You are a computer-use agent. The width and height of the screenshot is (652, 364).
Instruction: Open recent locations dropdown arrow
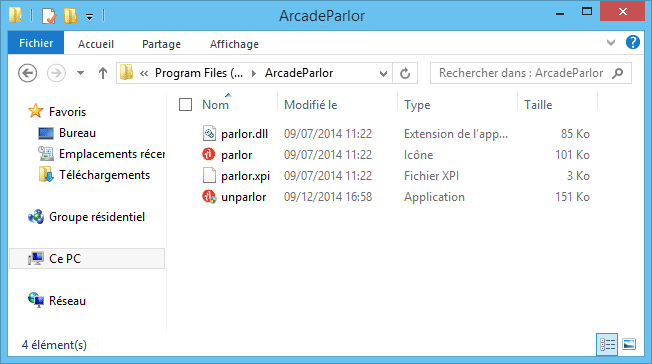(x=80, y=73)
